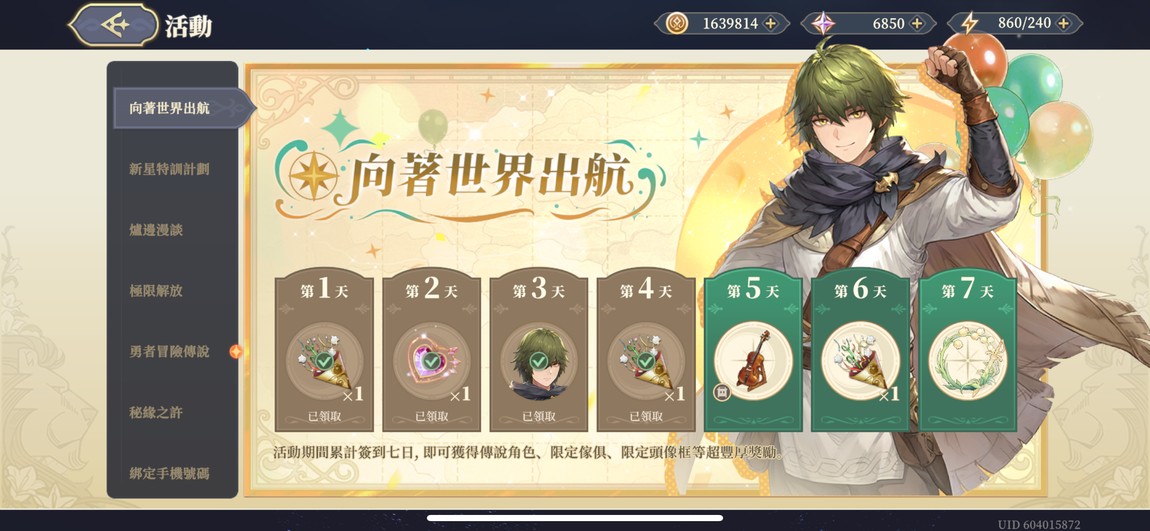
Task: Open 勇者冒險傳說 with notification dot
Action: (x=169, y=351)
